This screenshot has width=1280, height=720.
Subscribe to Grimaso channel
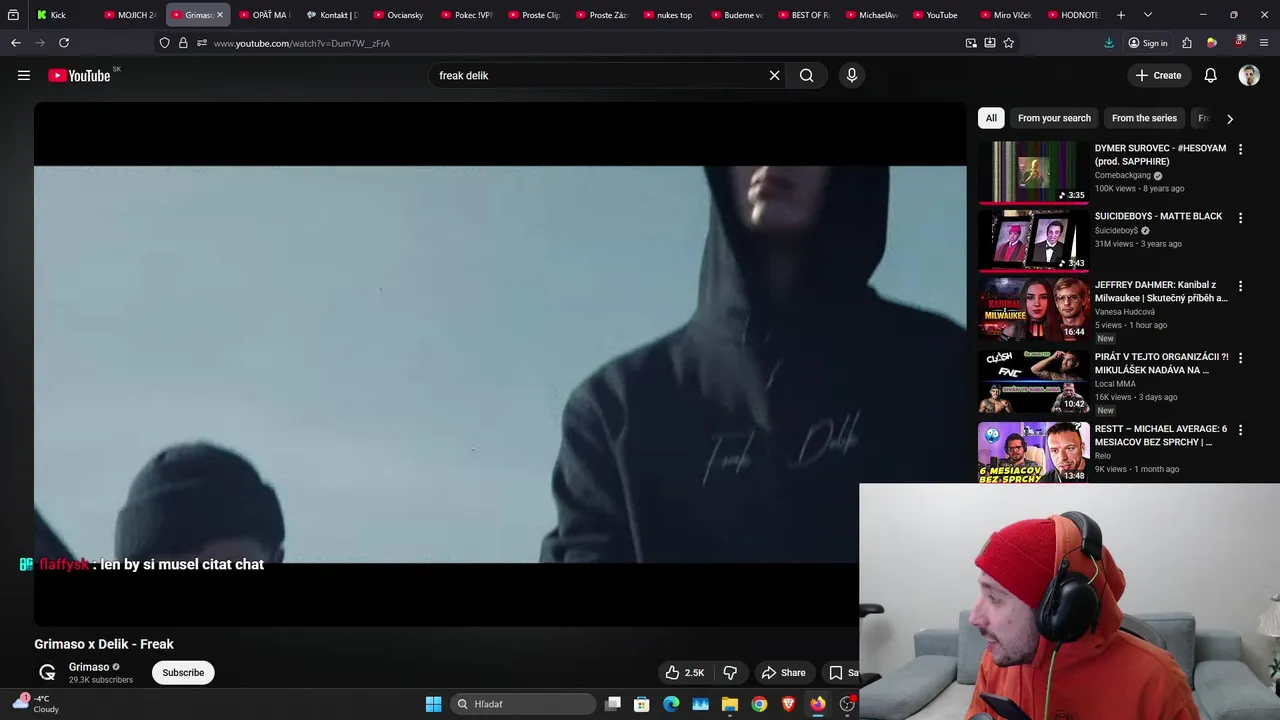[x=183, y=672]
